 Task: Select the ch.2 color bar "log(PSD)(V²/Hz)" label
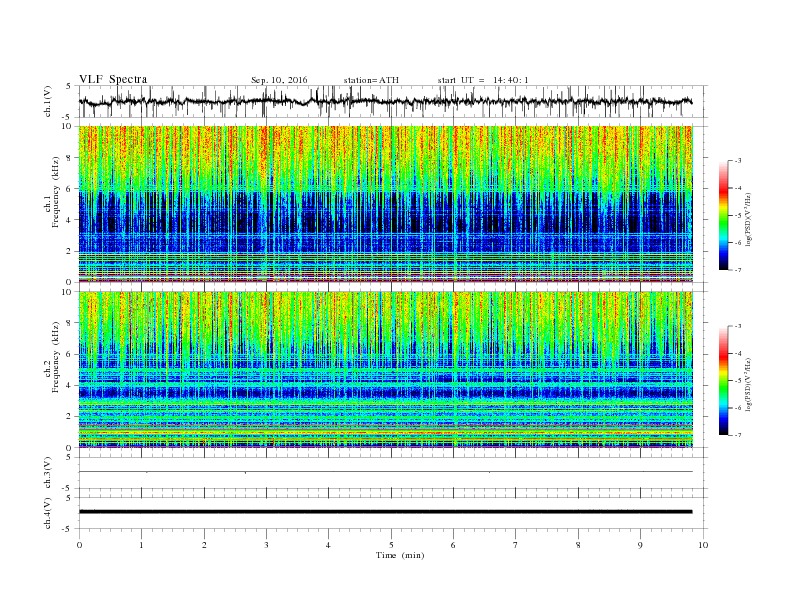point(749,384)
